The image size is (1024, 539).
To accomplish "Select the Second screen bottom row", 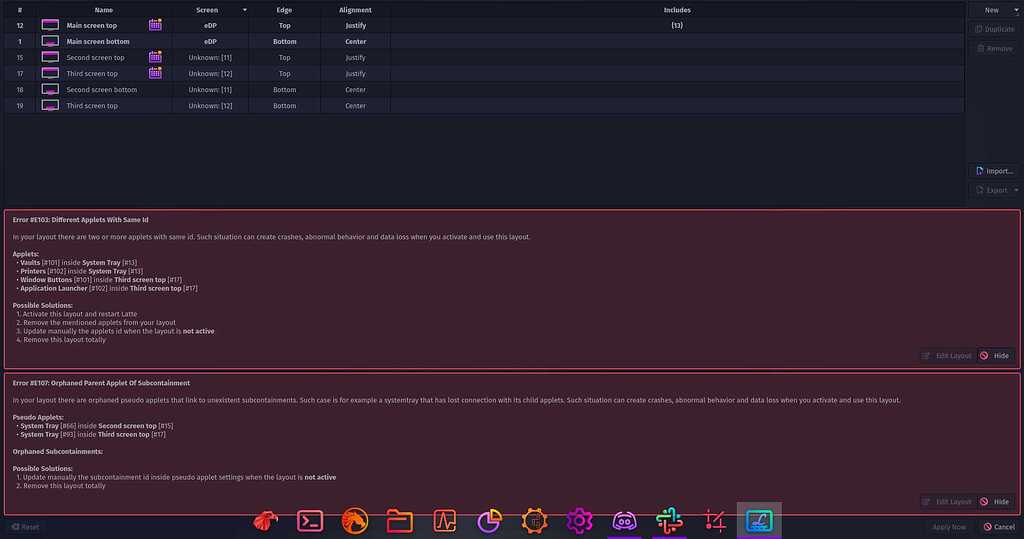I will [101, 90].
